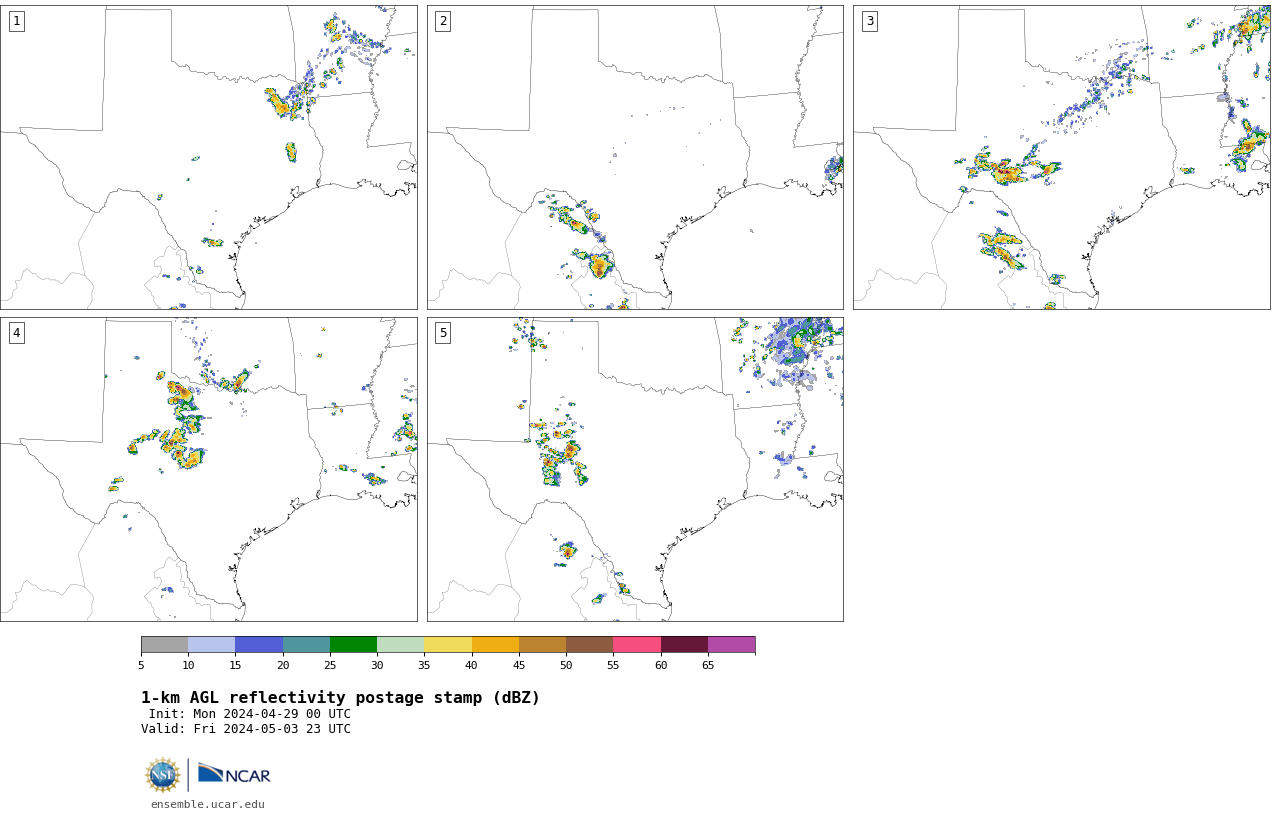The height and width of the screenshot is (815, 1280).
Task: Click the yellow 35-40 dBZ swatch
Action: point(448,645)
